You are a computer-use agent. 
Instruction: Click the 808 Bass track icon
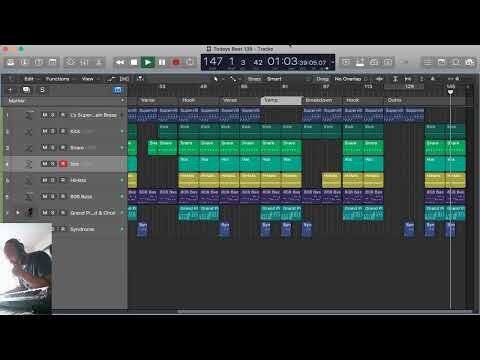click(29, 196)
